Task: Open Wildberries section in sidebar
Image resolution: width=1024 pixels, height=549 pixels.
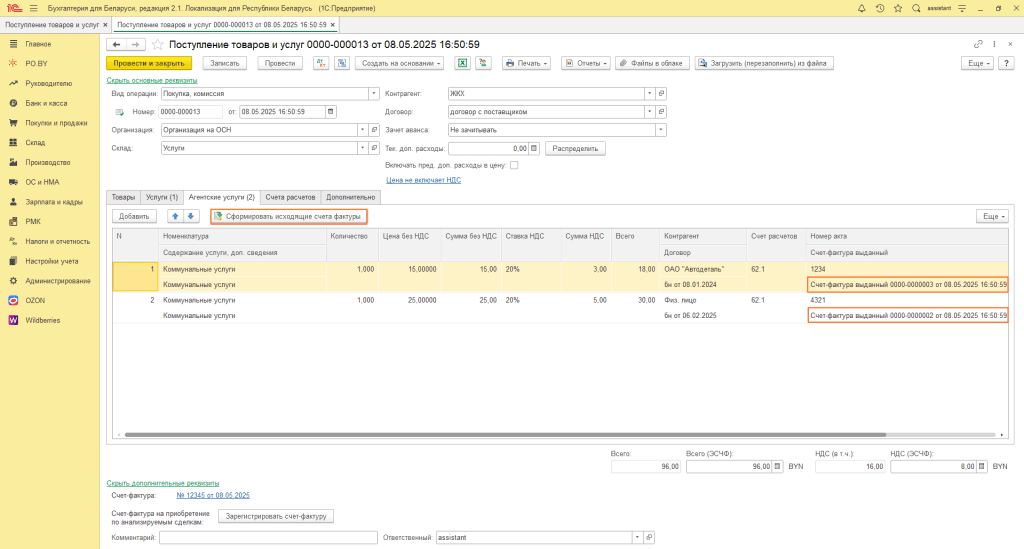Action: pos(42,321)
